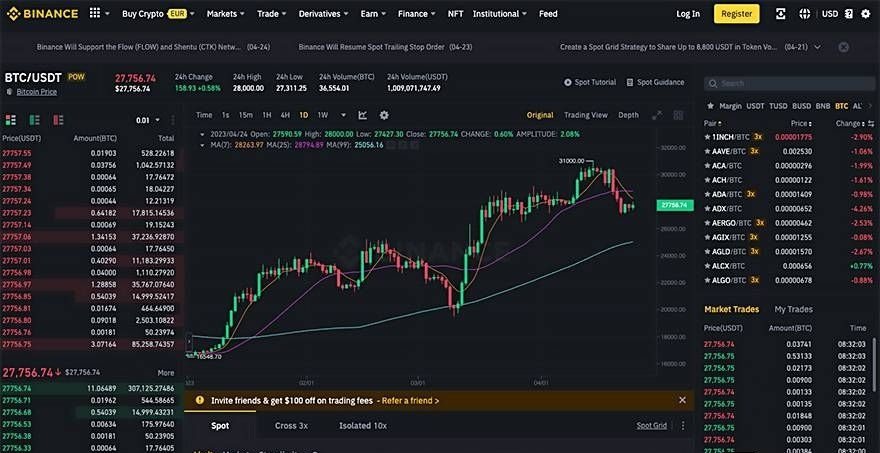880x453 pixels.
Task: Favorite the AAVE/BTC pair star
Action: click(708, 152)
